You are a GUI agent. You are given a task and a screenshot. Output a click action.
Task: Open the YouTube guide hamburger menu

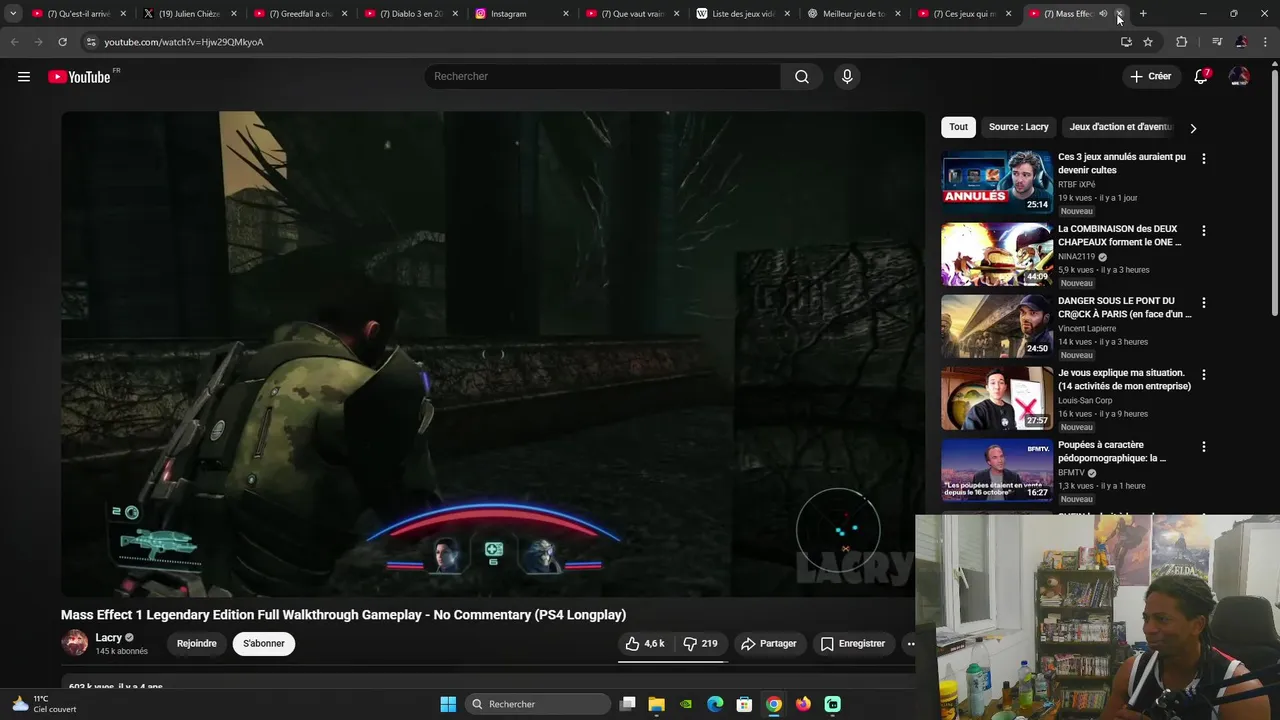point(24,77)
